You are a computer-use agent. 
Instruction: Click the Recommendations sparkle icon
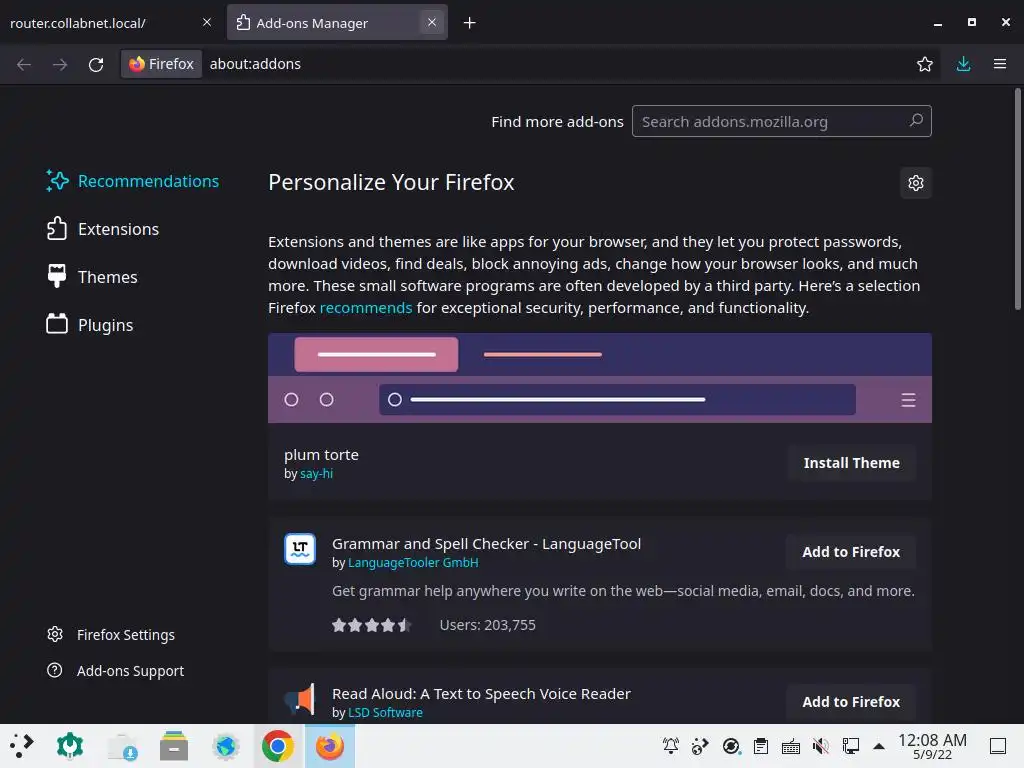57,181
